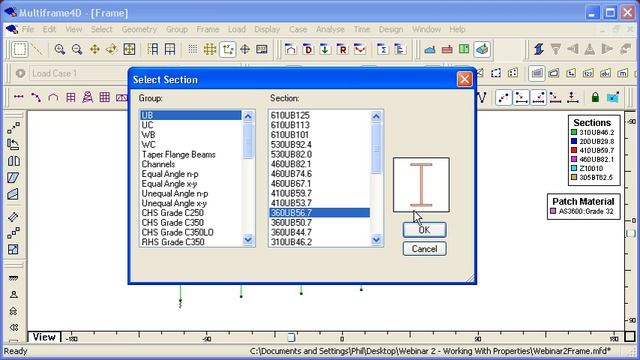Toggle the yellow structural grid icon

(x=210, y=49)
